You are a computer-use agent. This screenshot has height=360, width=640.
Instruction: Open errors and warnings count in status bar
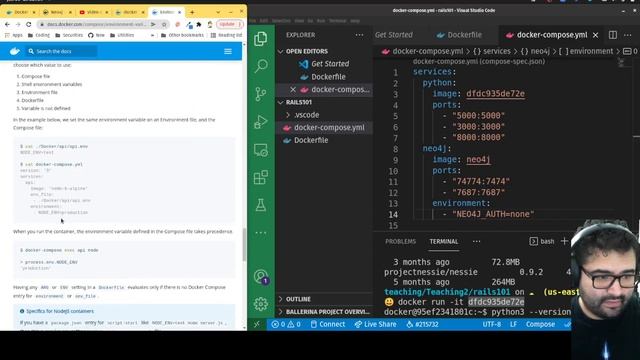coord(286,324)
